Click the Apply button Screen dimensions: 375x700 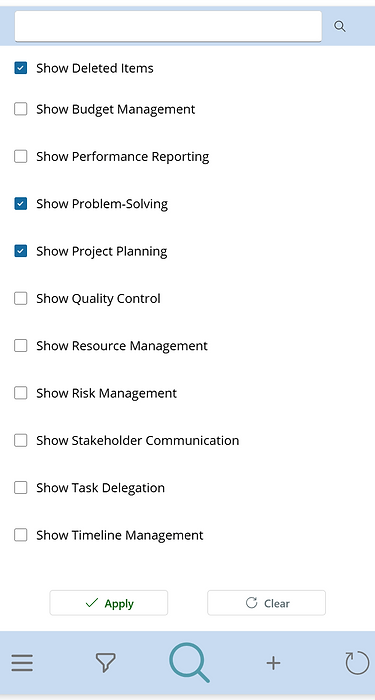click(x=108, y=603)
